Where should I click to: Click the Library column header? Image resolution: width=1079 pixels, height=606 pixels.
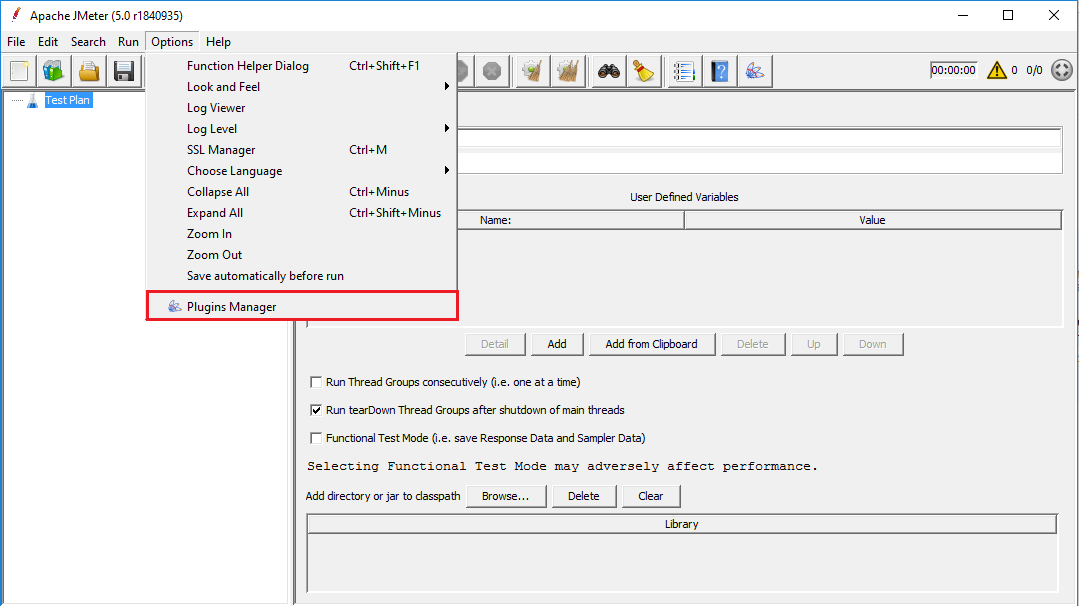click(681, 524)
